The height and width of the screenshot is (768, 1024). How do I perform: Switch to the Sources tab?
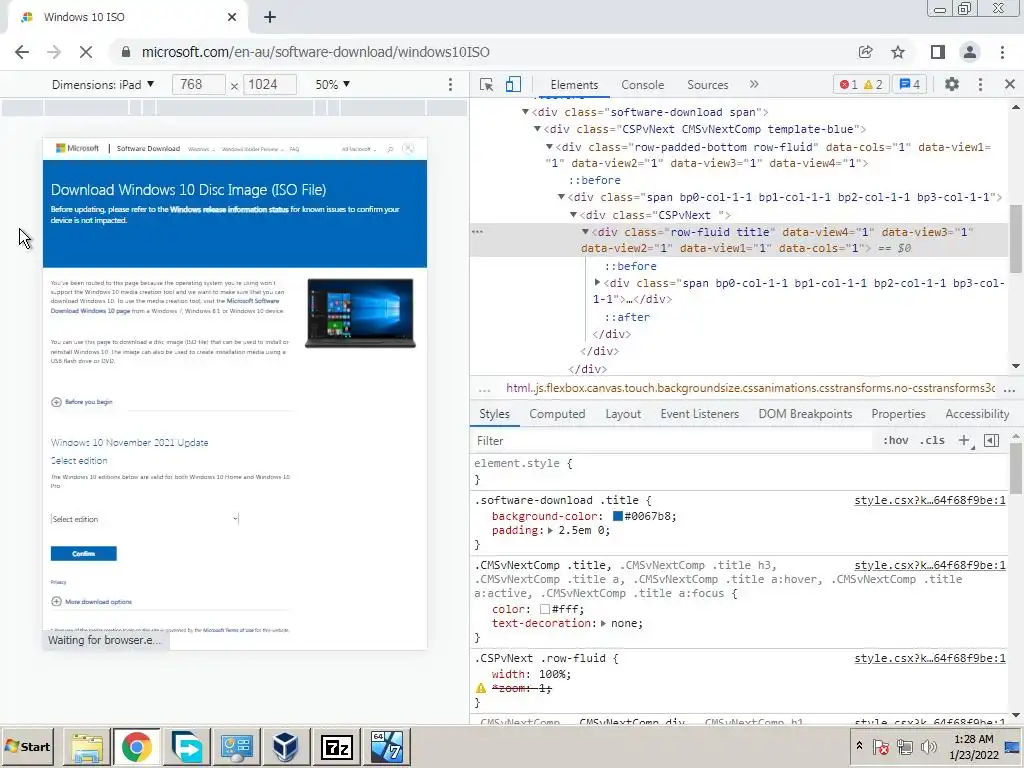[707, 85]
